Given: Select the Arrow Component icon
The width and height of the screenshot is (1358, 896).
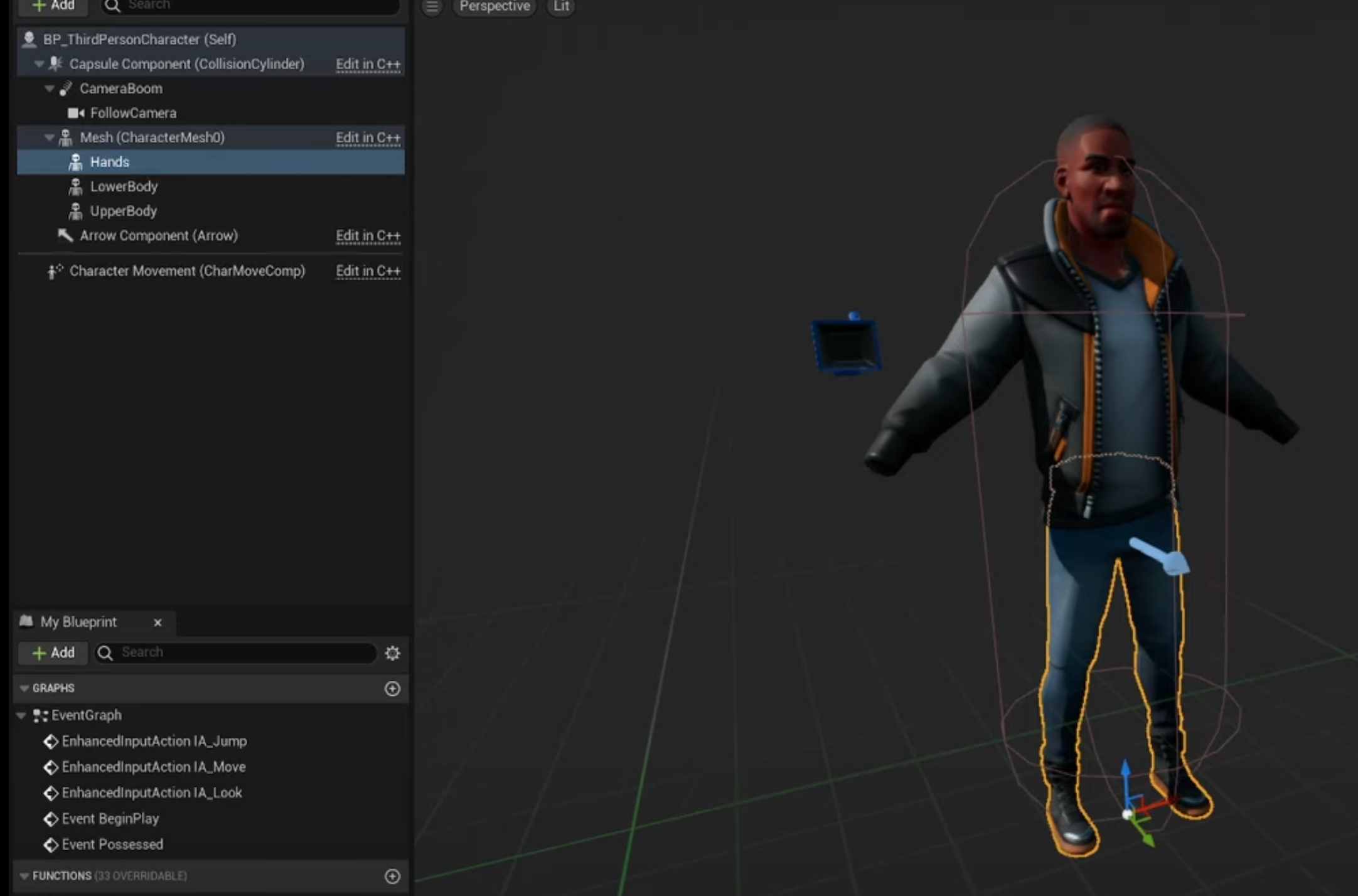Looking at the screenshot, I should [65, 235].
